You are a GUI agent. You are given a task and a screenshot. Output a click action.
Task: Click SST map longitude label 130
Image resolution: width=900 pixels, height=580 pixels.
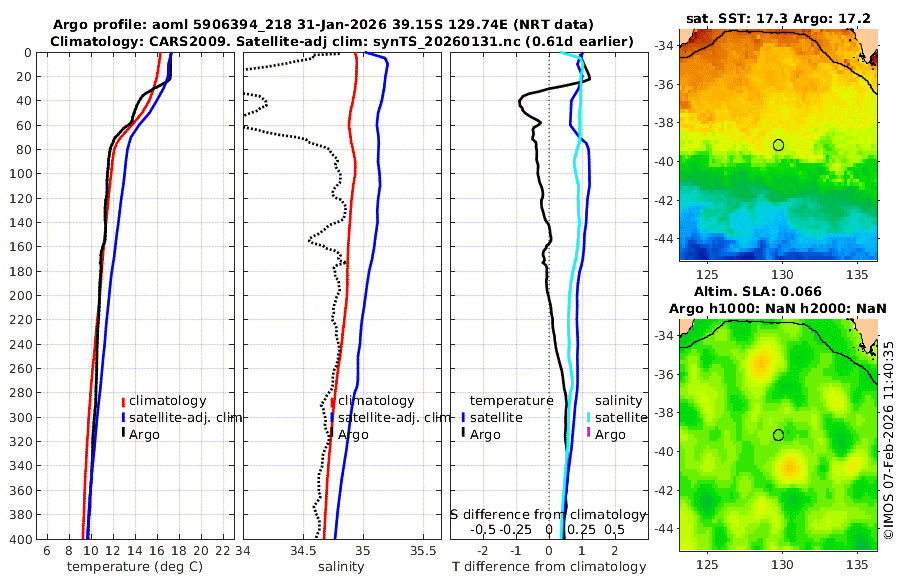tap(782, 275)
